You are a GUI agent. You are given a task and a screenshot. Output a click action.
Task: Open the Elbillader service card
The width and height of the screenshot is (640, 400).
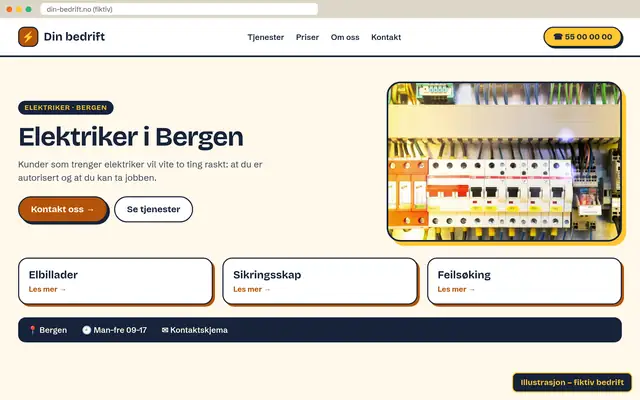[116, 281]
